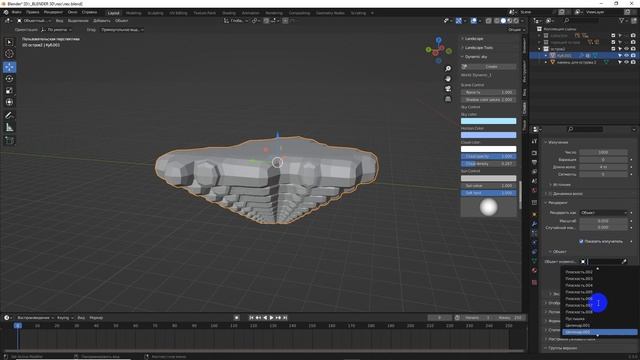The width and height of the screenshot is (640, 360).
Task: Select the Annotate pencil tool
Action: 9,116
